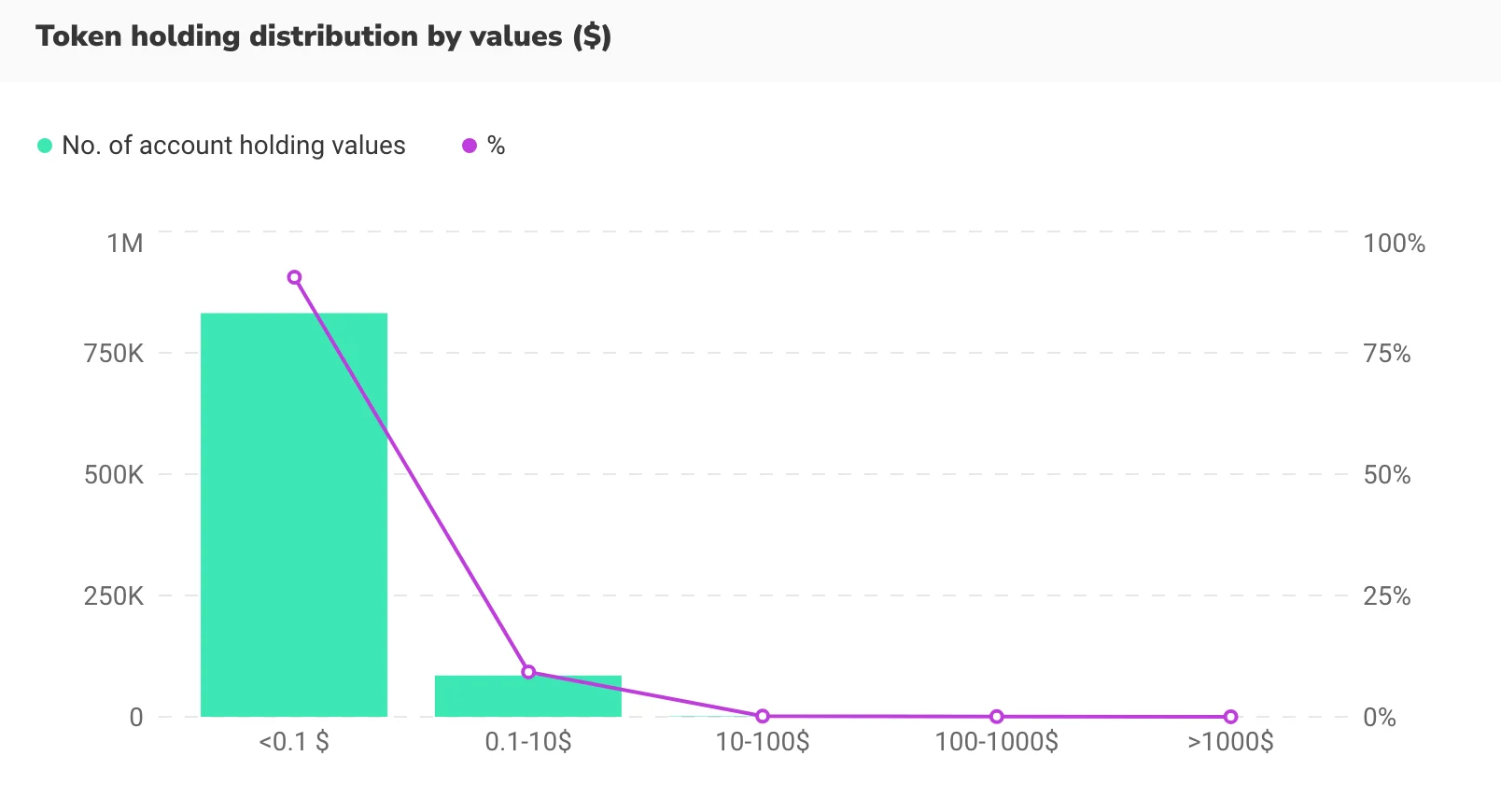Click the purple line point above <0.1 $
1501x812 pixels.
294,277
